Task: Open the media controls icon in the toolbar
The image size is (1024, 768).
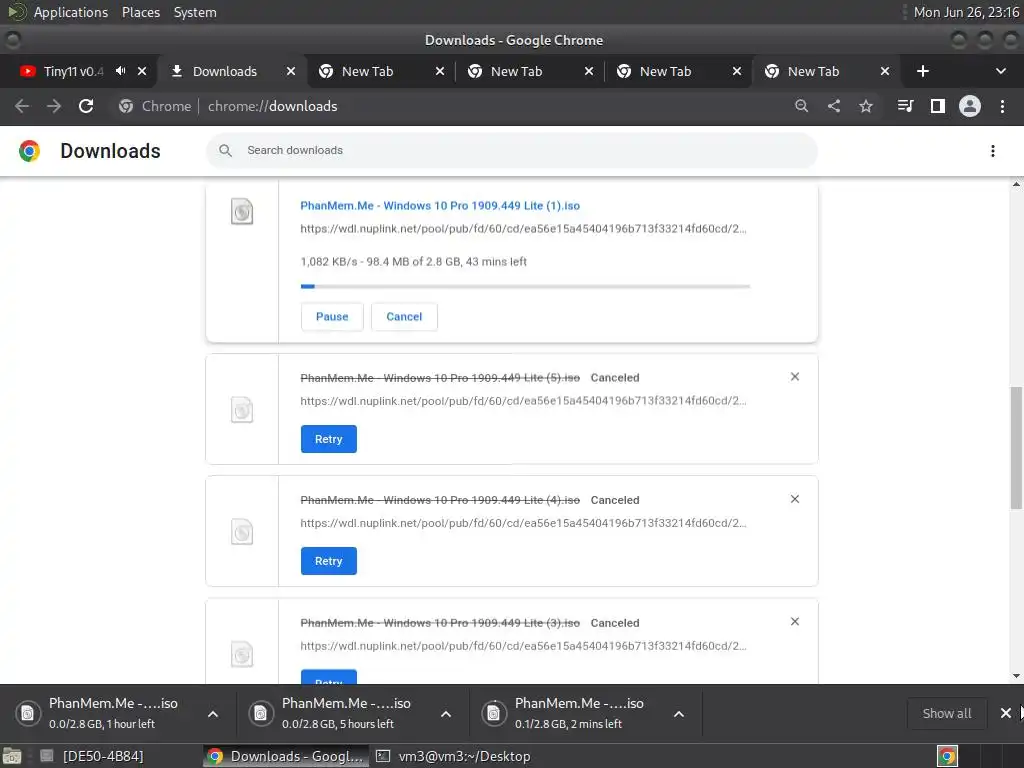Action: 905,106
